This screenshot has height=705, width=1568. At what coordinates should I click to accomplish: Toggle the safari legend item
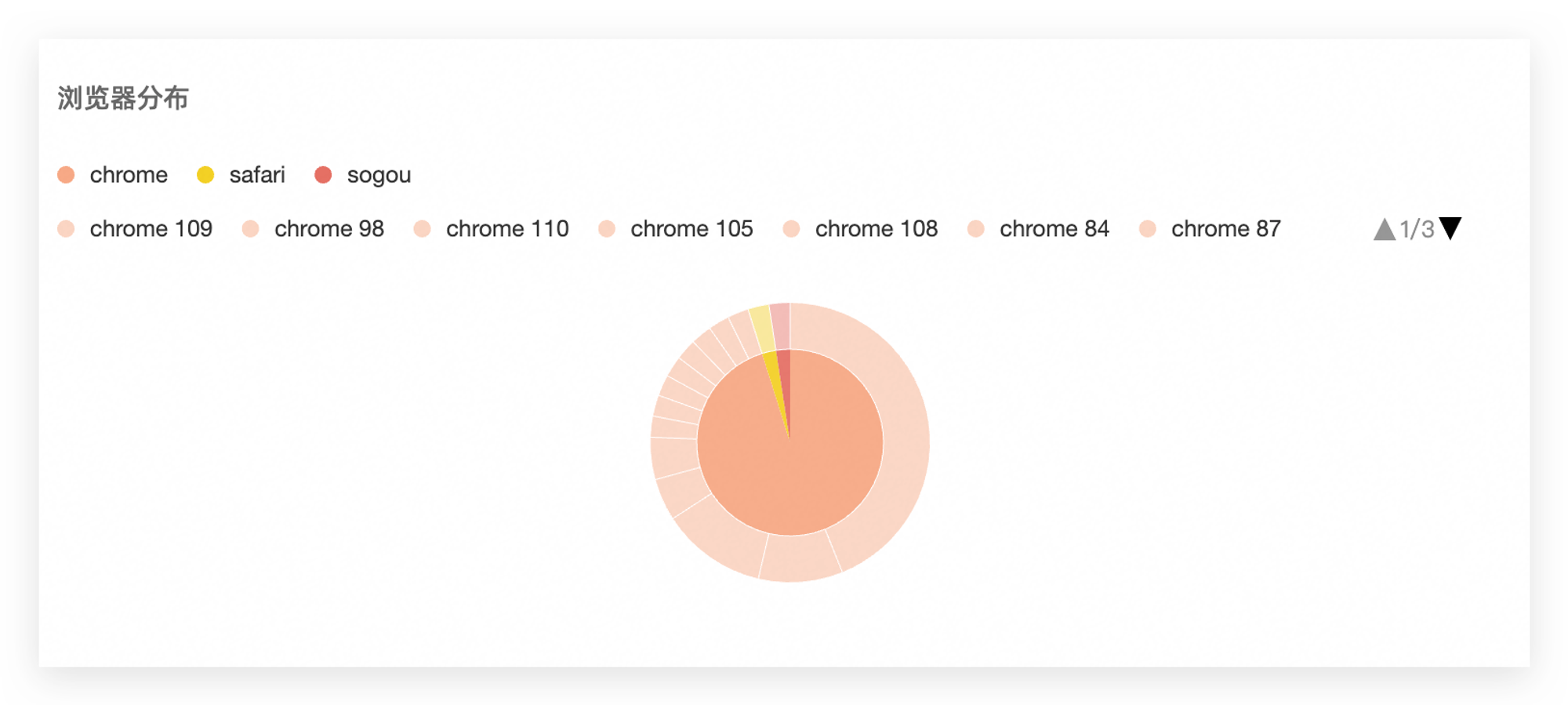tap(241, 175)
